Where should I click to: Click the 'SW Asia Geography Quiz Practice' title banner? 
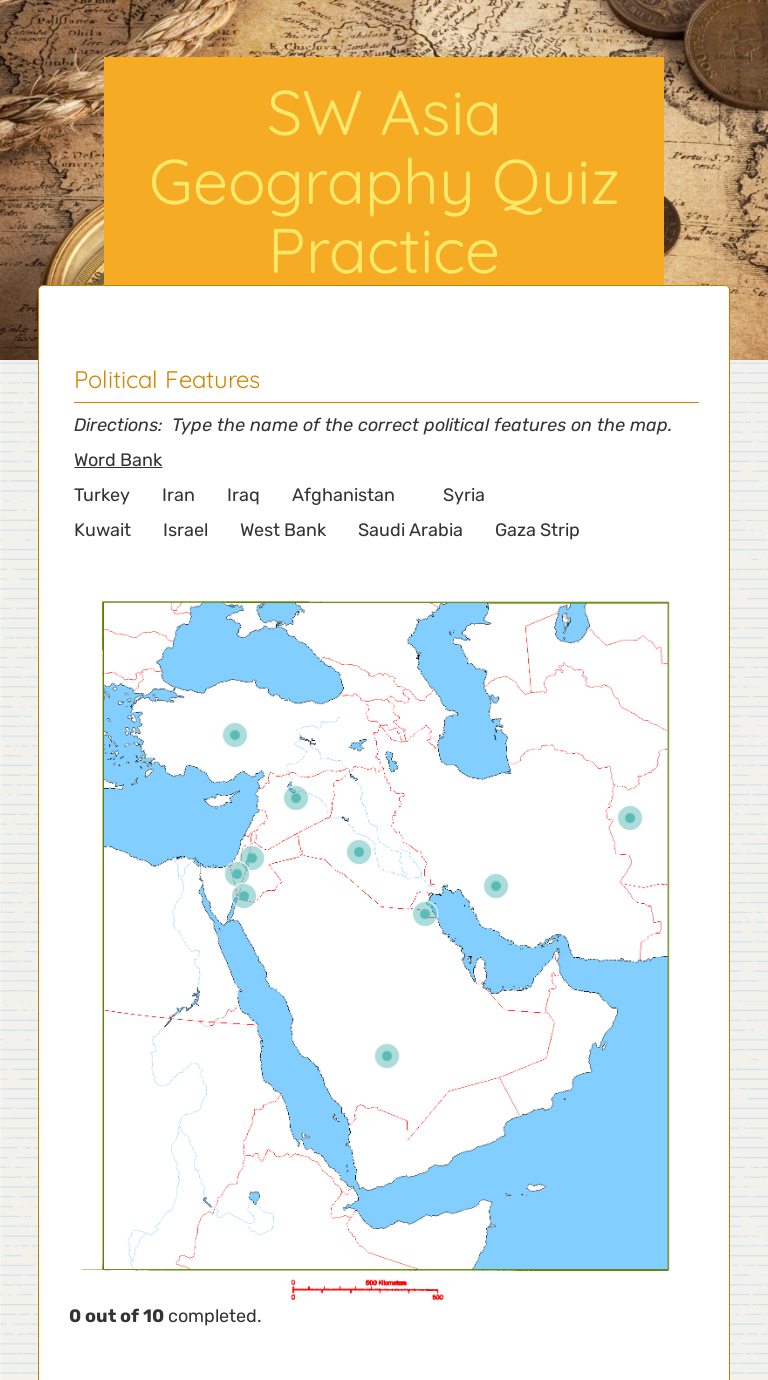click(384, 182)
